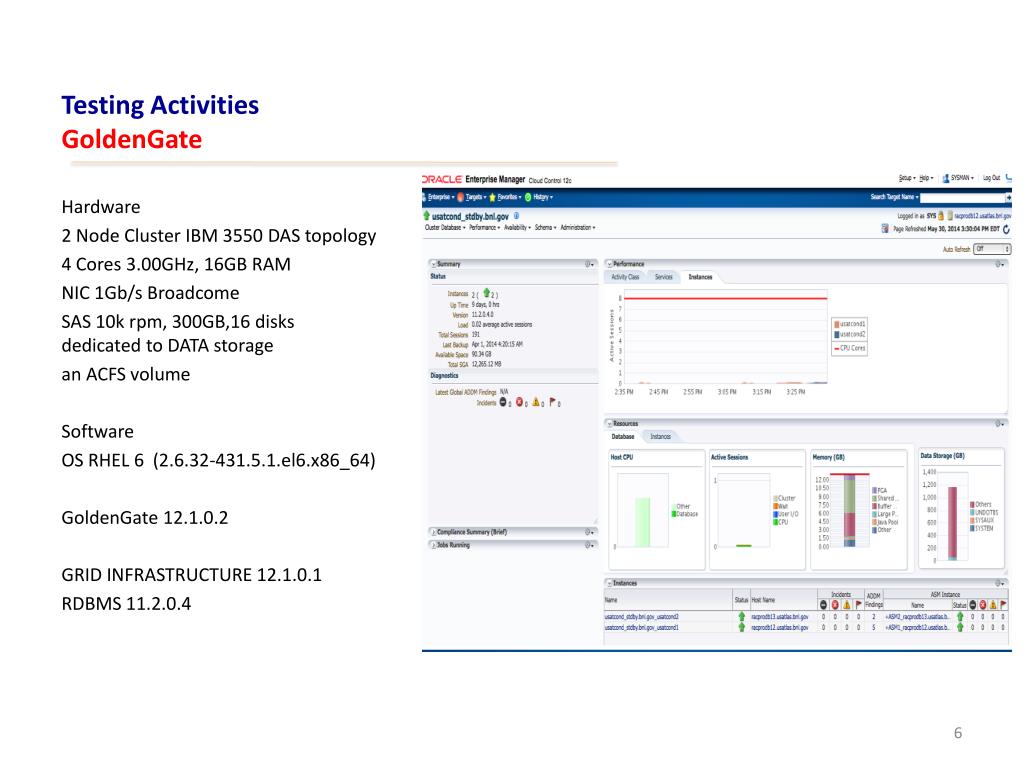Click the Summary panel gear icon
1024x768 pixels.
(x=589, y=264)
